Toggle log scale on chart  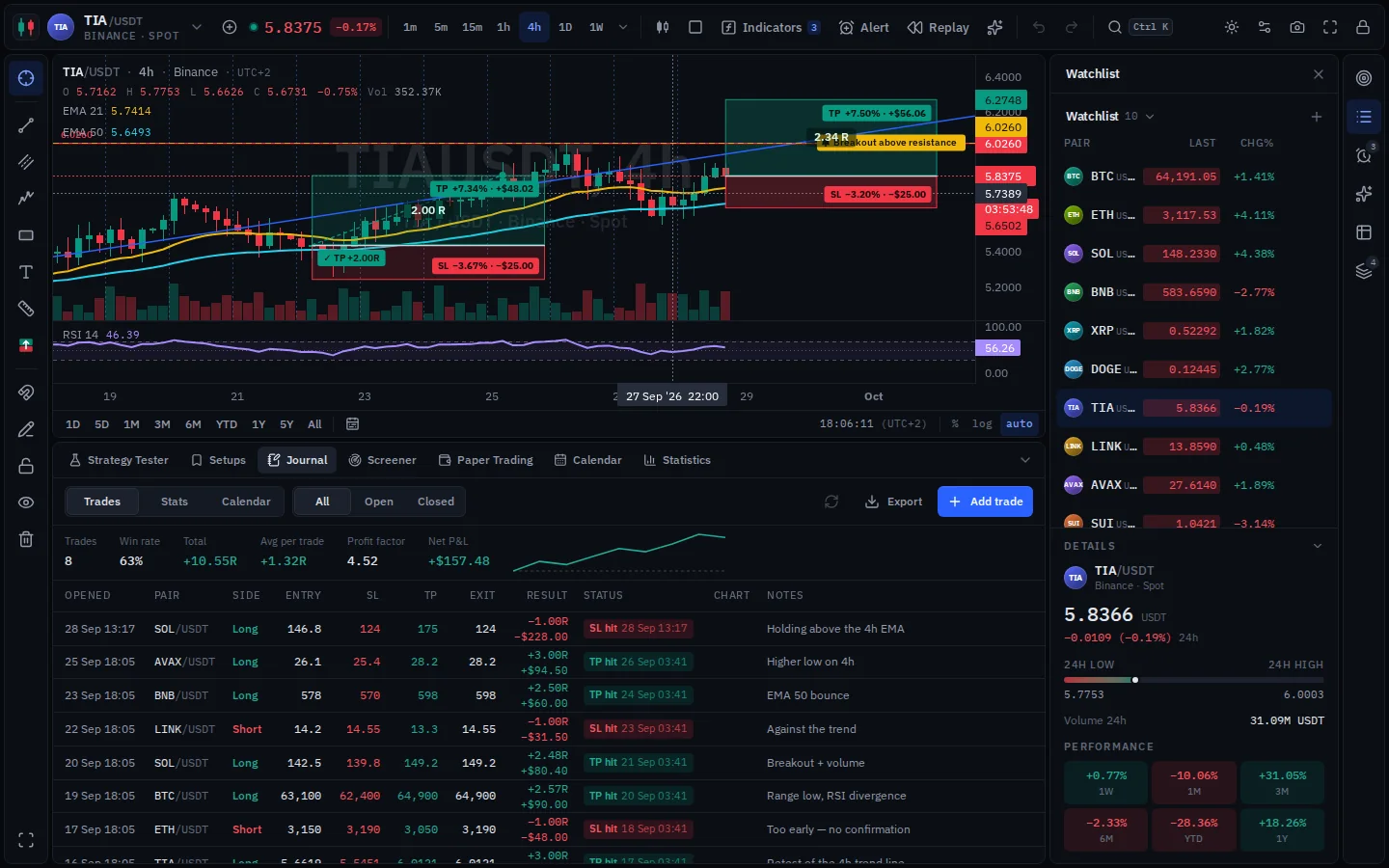point(982,424)
